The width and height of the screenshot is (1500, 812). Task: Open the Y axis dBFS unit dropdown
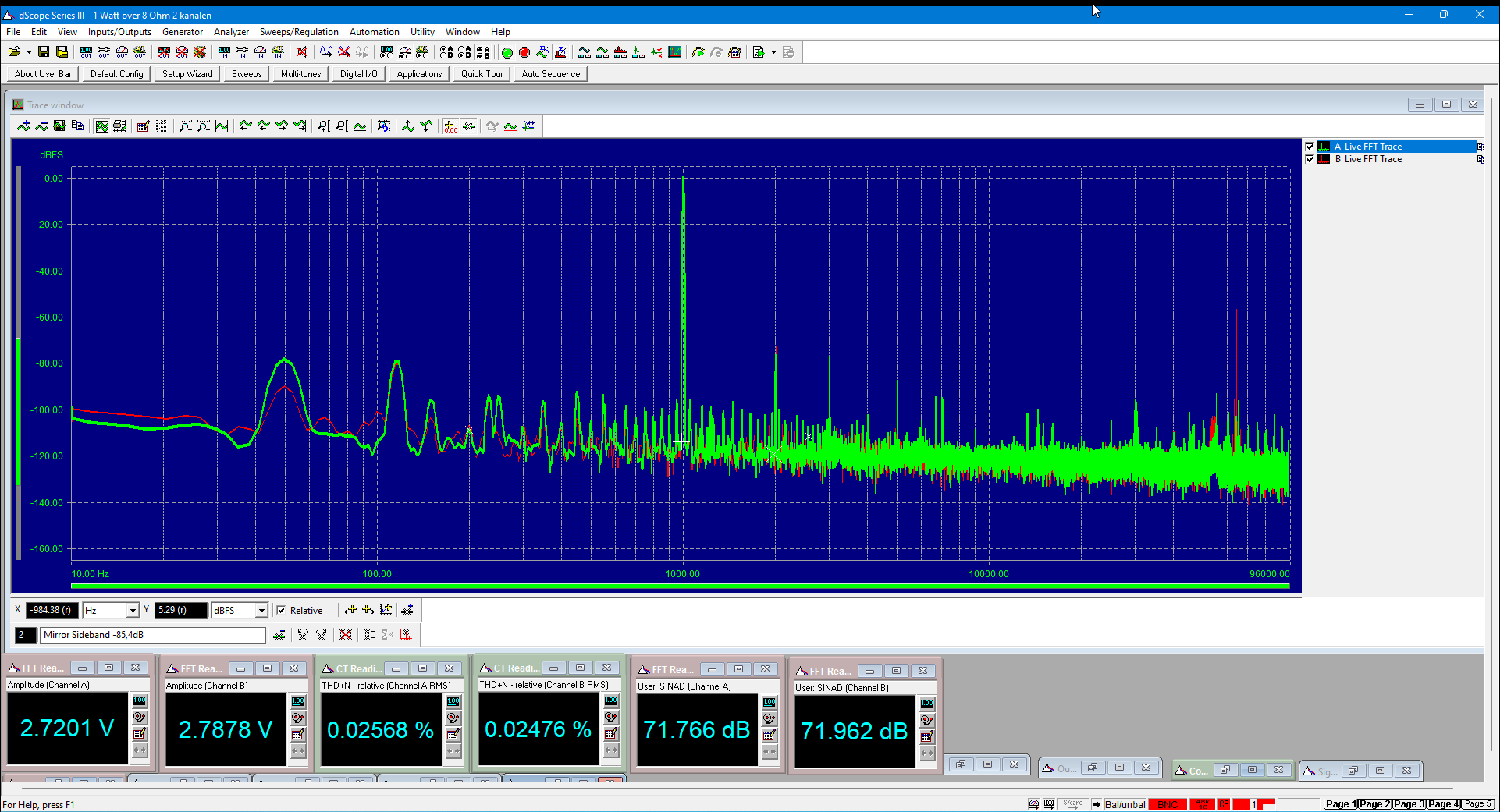[x=261, y=611]
